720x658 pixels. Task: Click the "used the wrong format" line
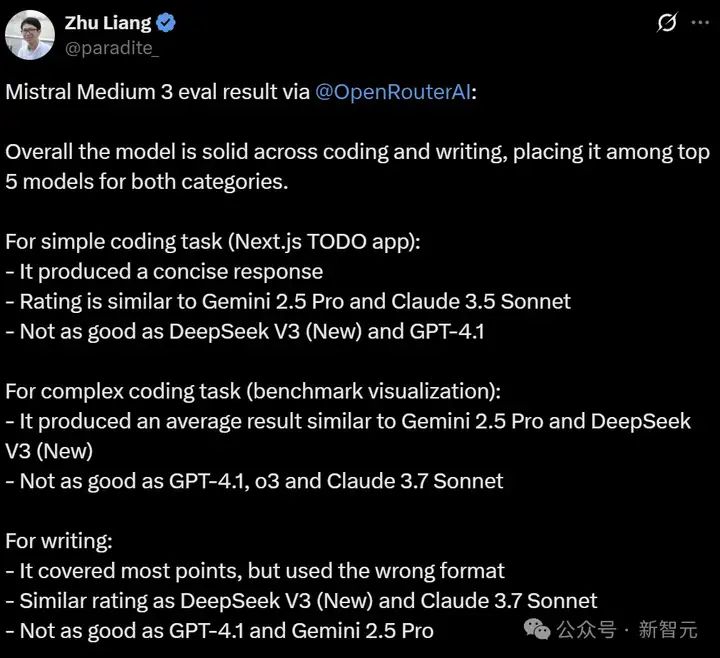click(255, 571)
